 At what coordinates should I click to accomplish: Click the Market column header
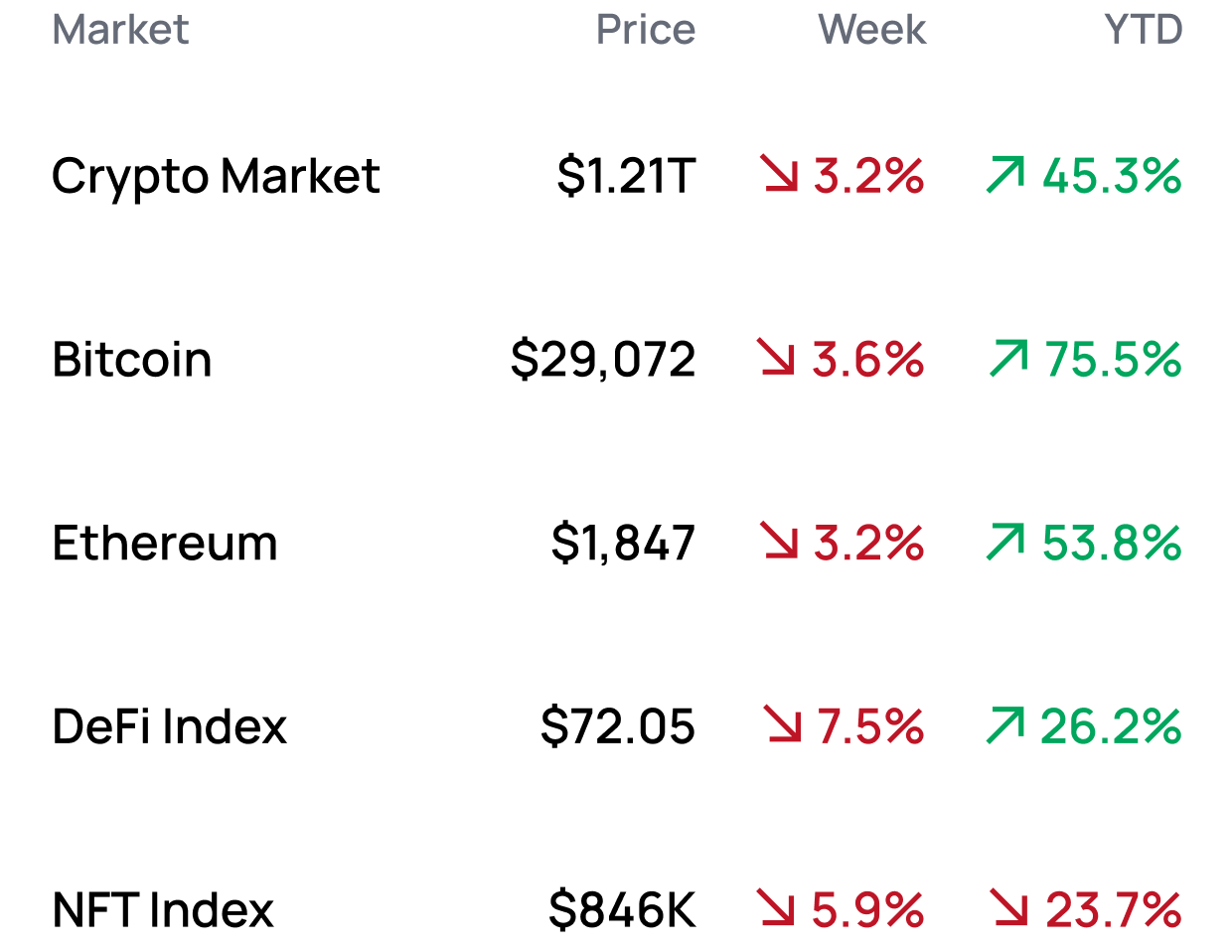[120, 30]
